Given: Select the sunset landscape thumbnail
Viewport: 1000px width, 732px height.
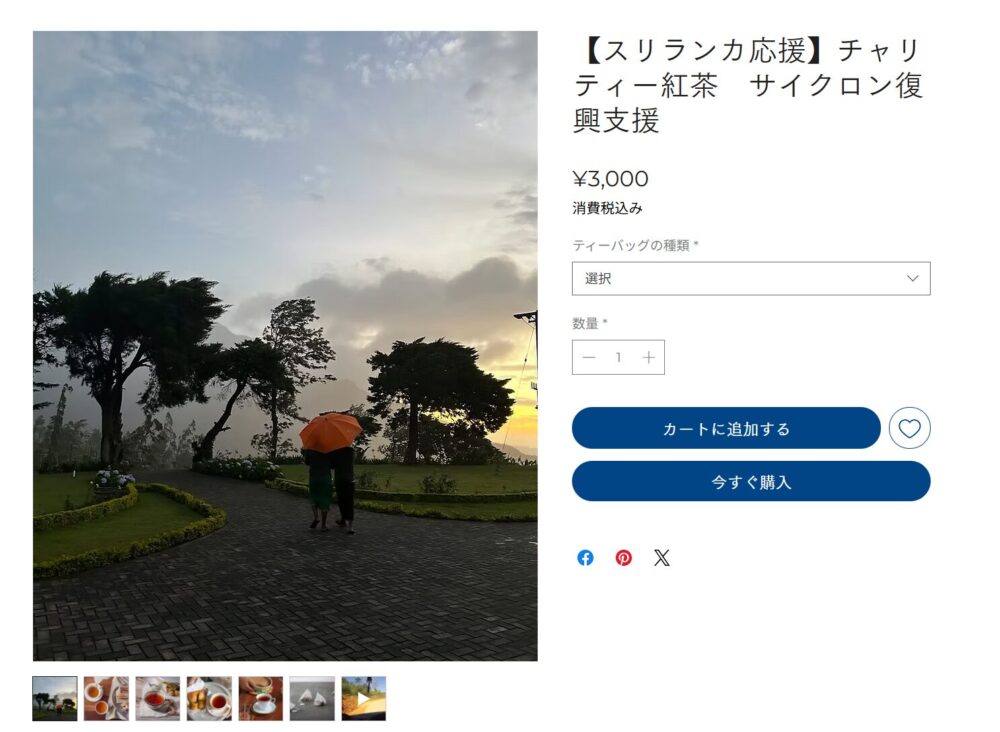Looking at the screenshot, I should (x=55, y=698).
